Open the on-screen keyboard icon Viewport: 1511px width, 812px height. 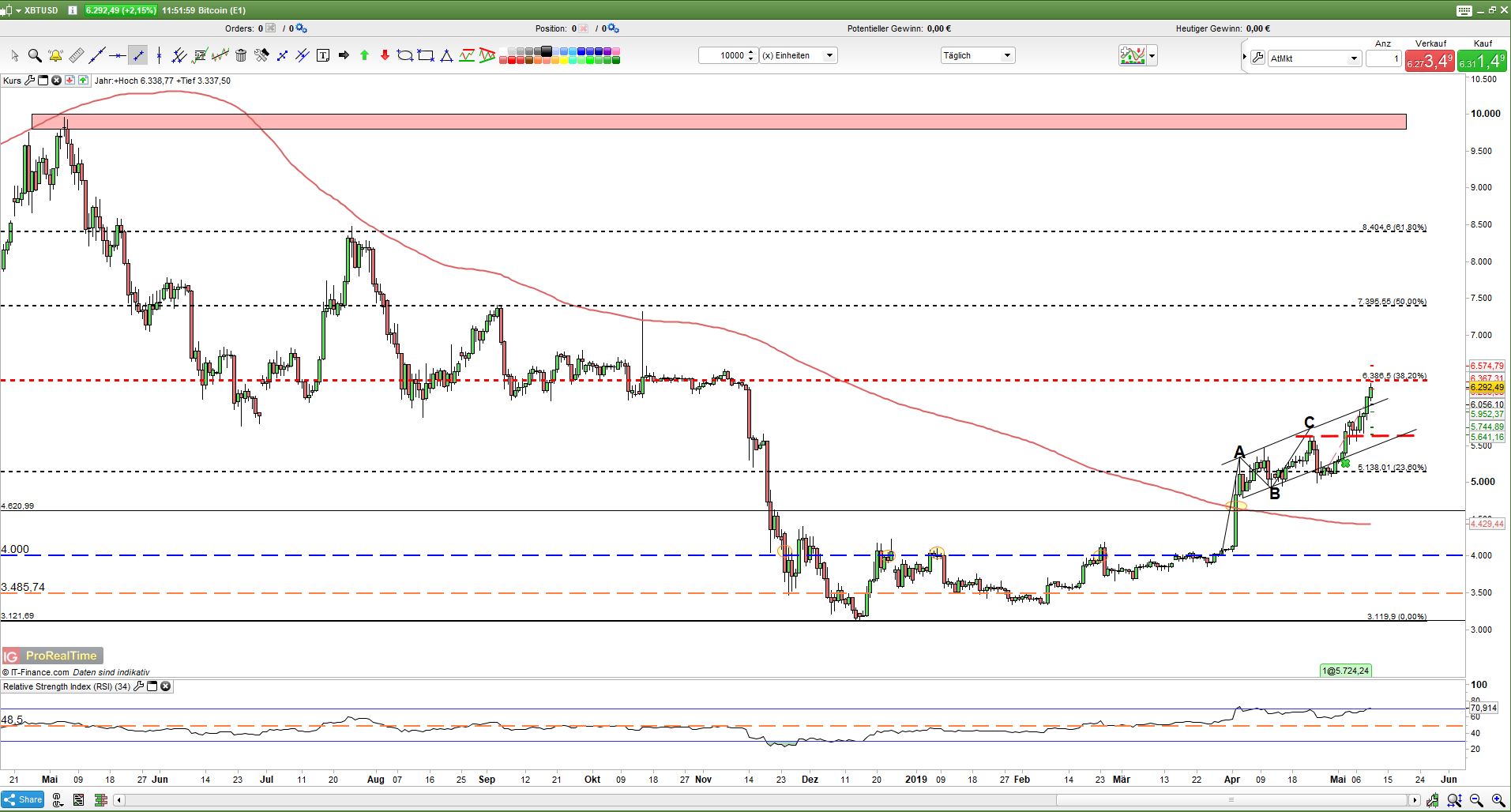pos(1464,10)
